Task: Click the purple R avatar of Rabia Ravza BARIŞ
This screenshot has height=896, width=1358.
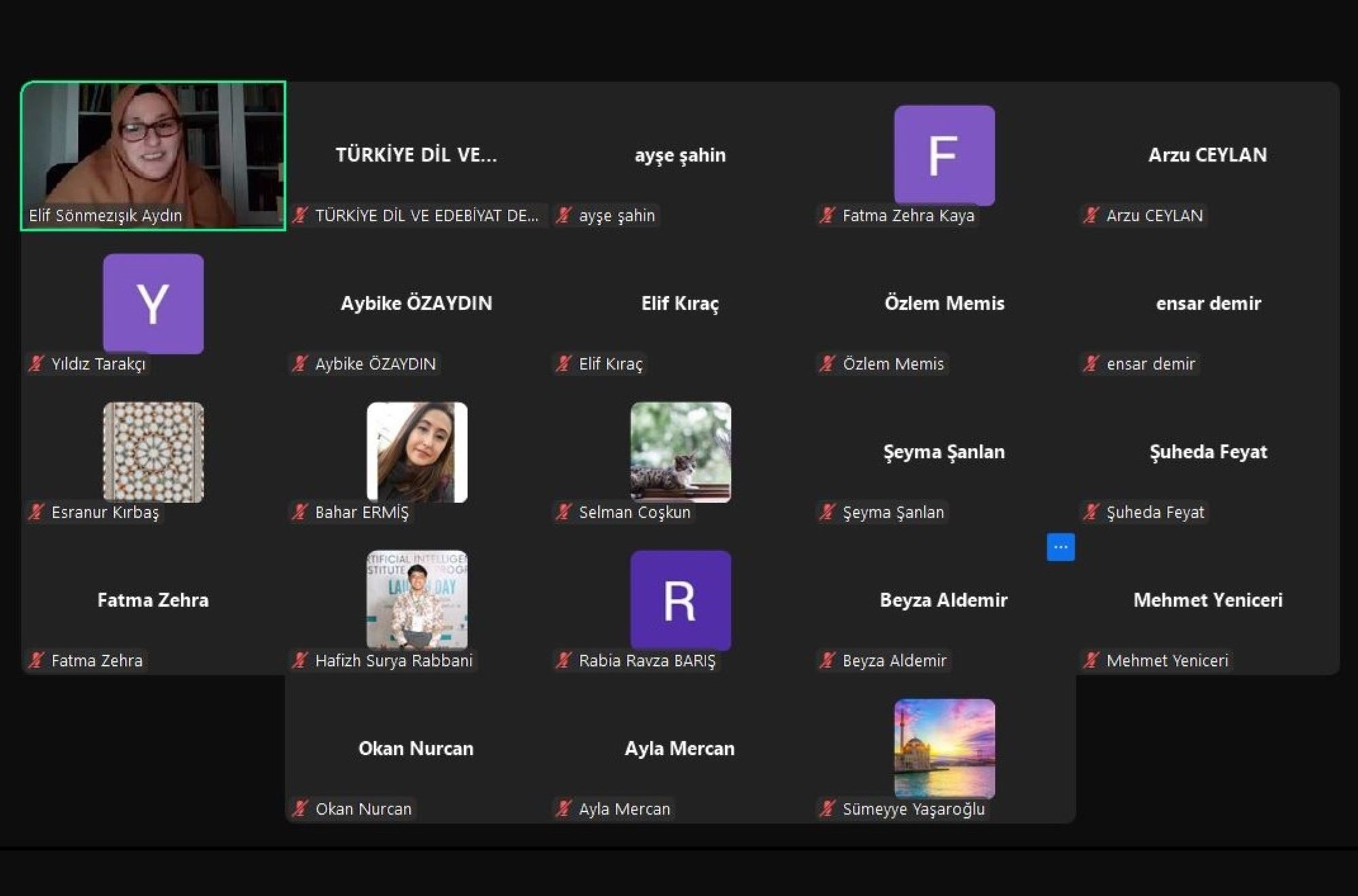Action: (680, 600)
